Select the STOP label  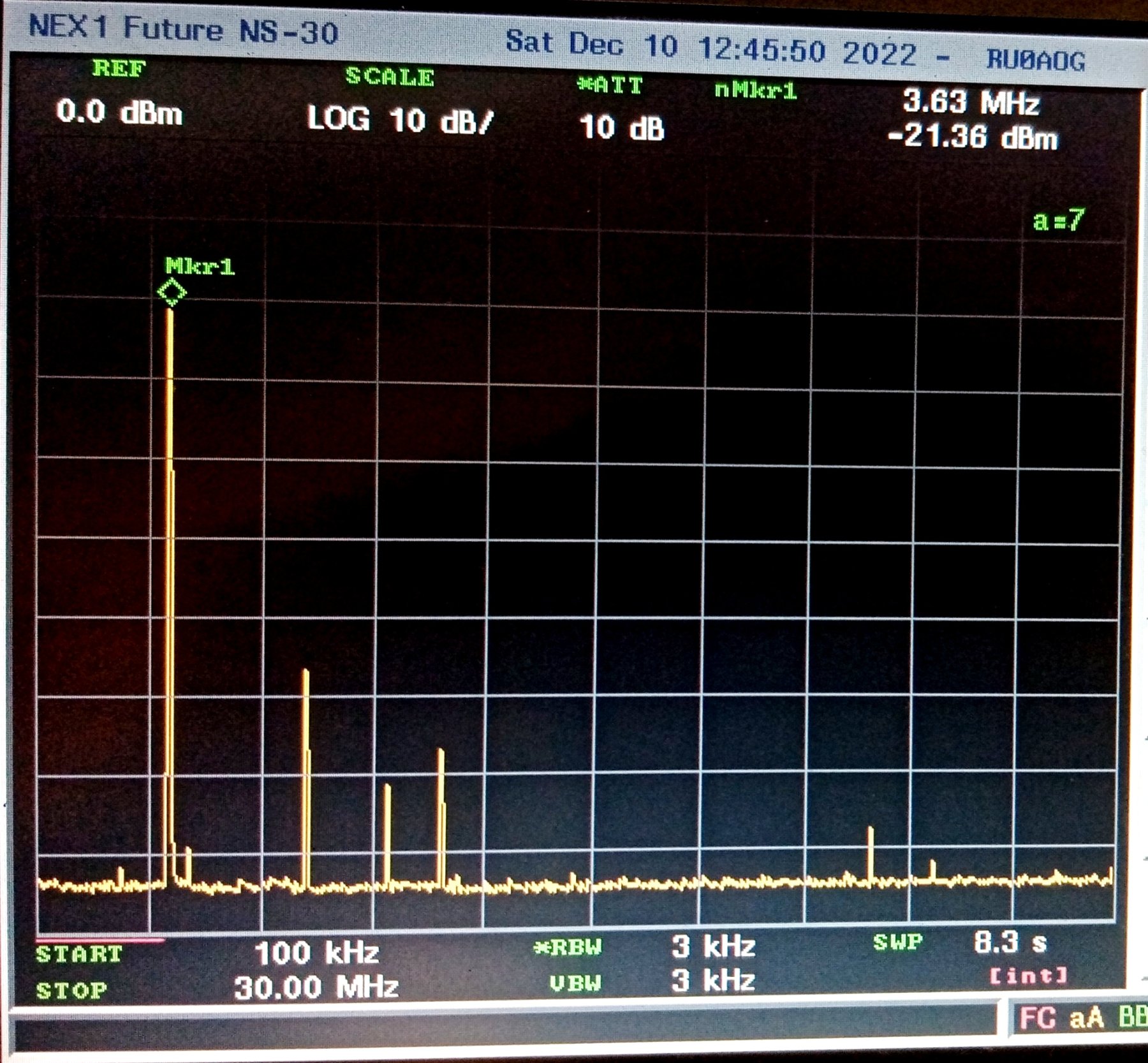71,990
